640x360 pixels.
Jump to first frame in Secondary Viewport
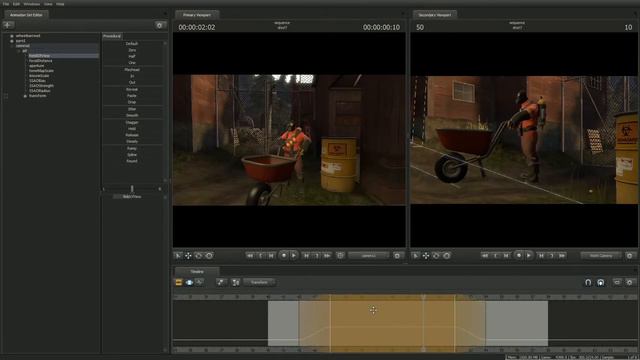tap(484, 256)
